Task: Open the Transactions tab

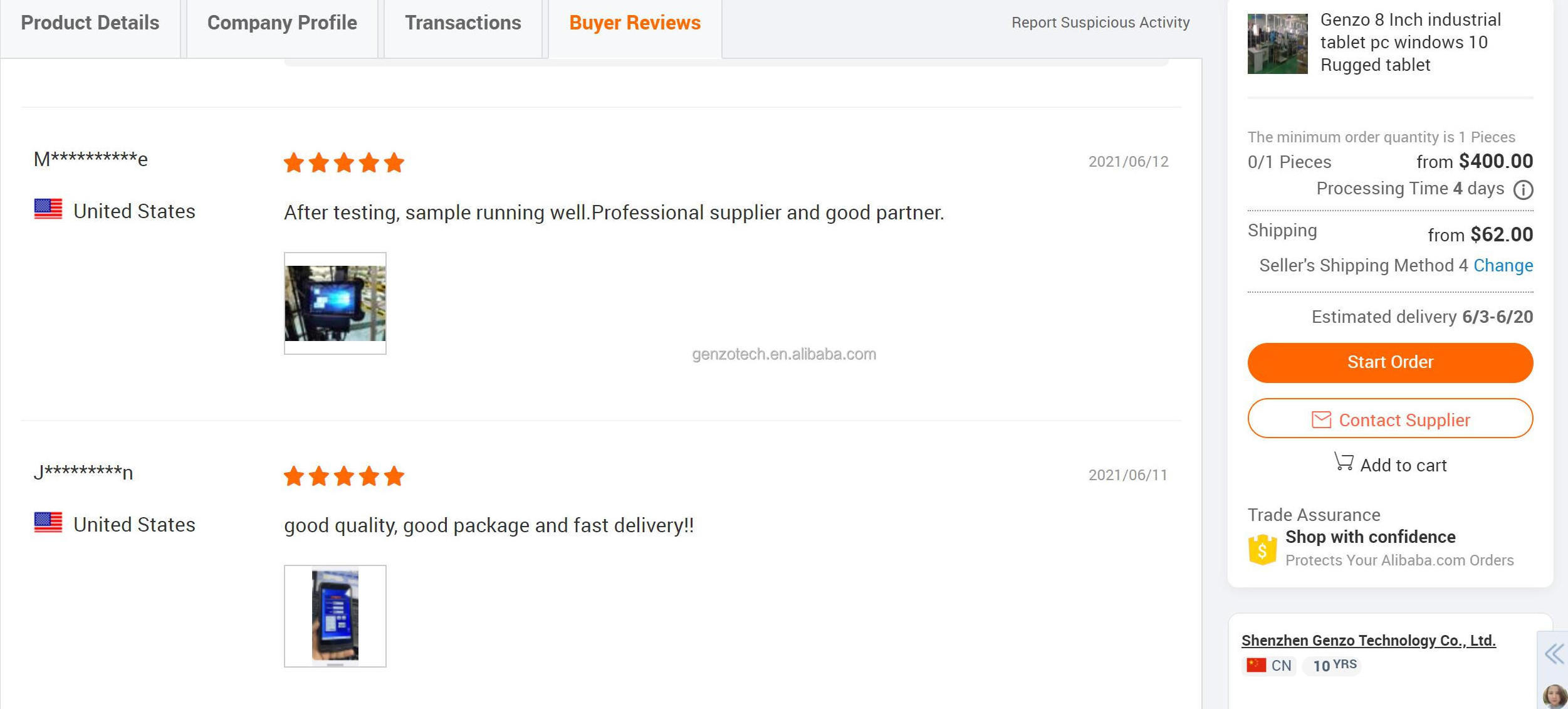Action: (463, 23)
